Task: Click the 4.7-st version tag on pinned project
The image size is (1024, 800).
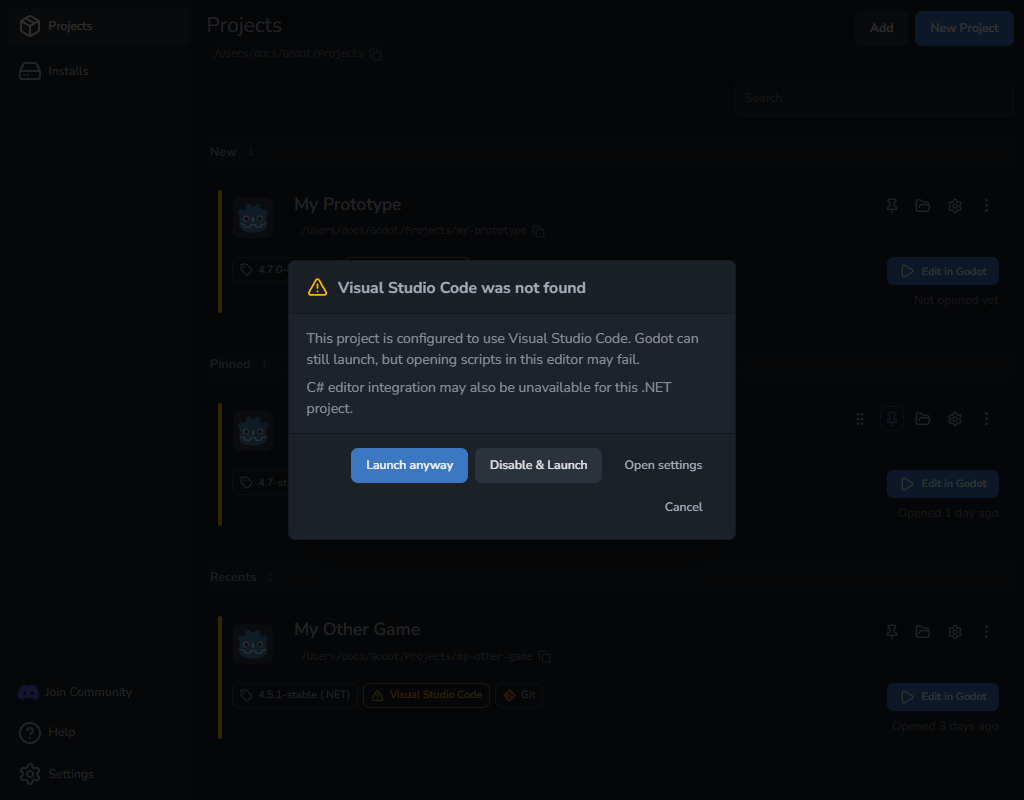Action: pyautogui.click(x=261, y=483)
